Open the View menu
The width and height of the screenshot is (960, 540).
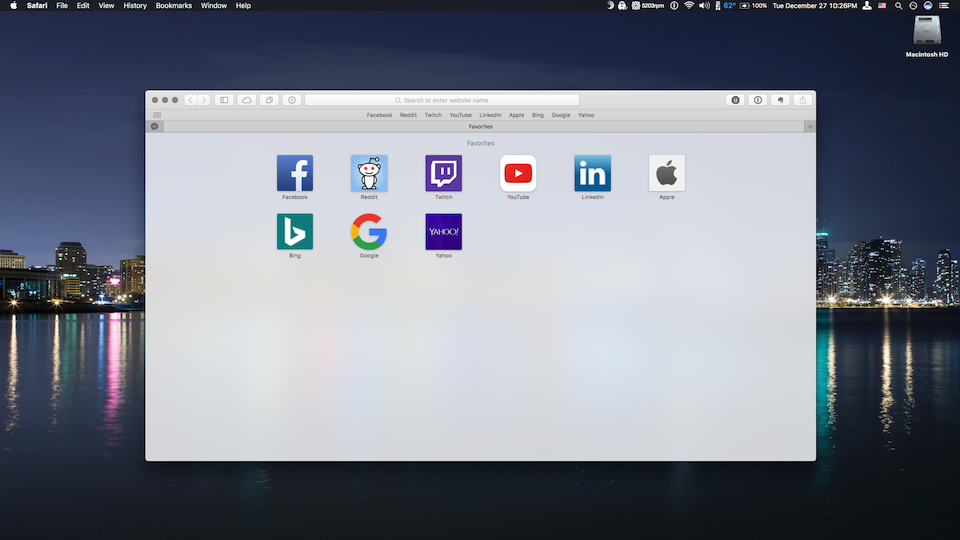(x=106, y=6)
